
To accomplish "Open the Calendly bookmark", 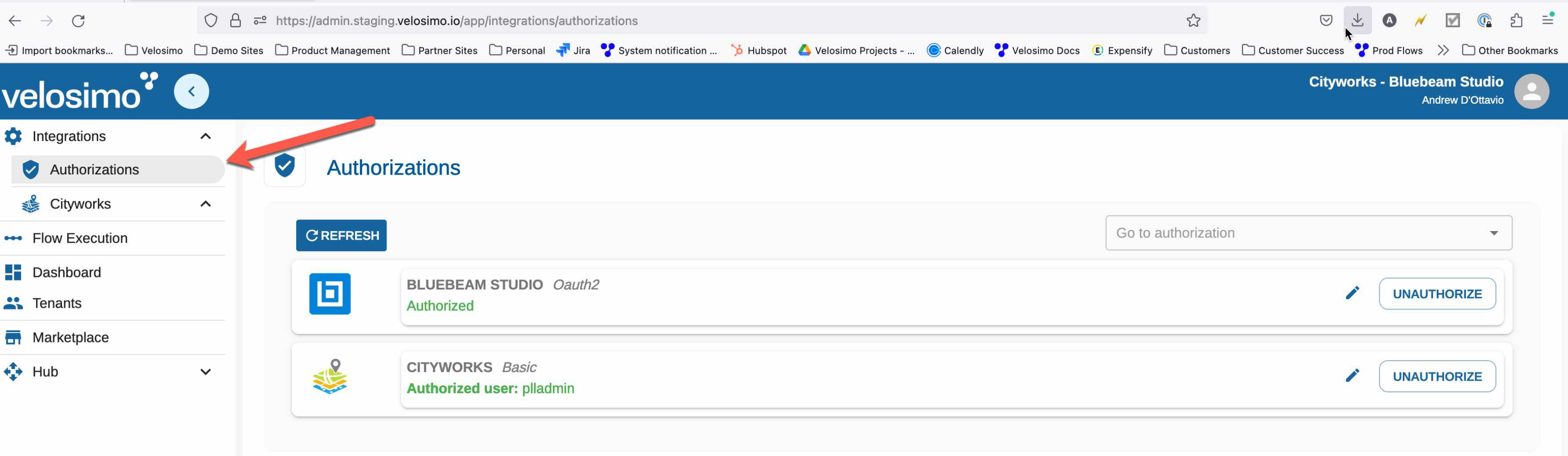I will tap(955, 50).
